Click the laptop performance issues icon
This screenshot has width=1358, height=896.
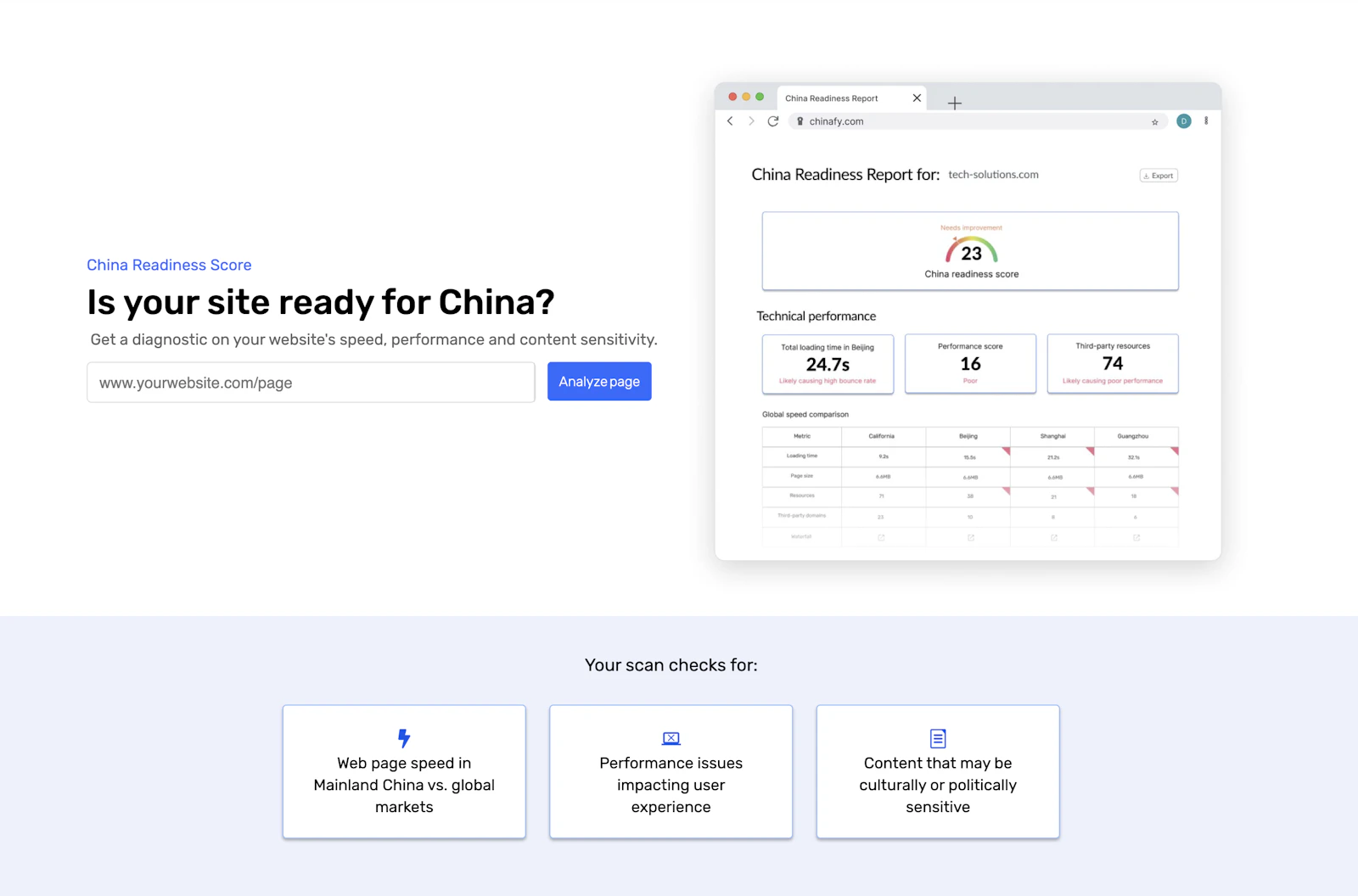tap(671, 739)
